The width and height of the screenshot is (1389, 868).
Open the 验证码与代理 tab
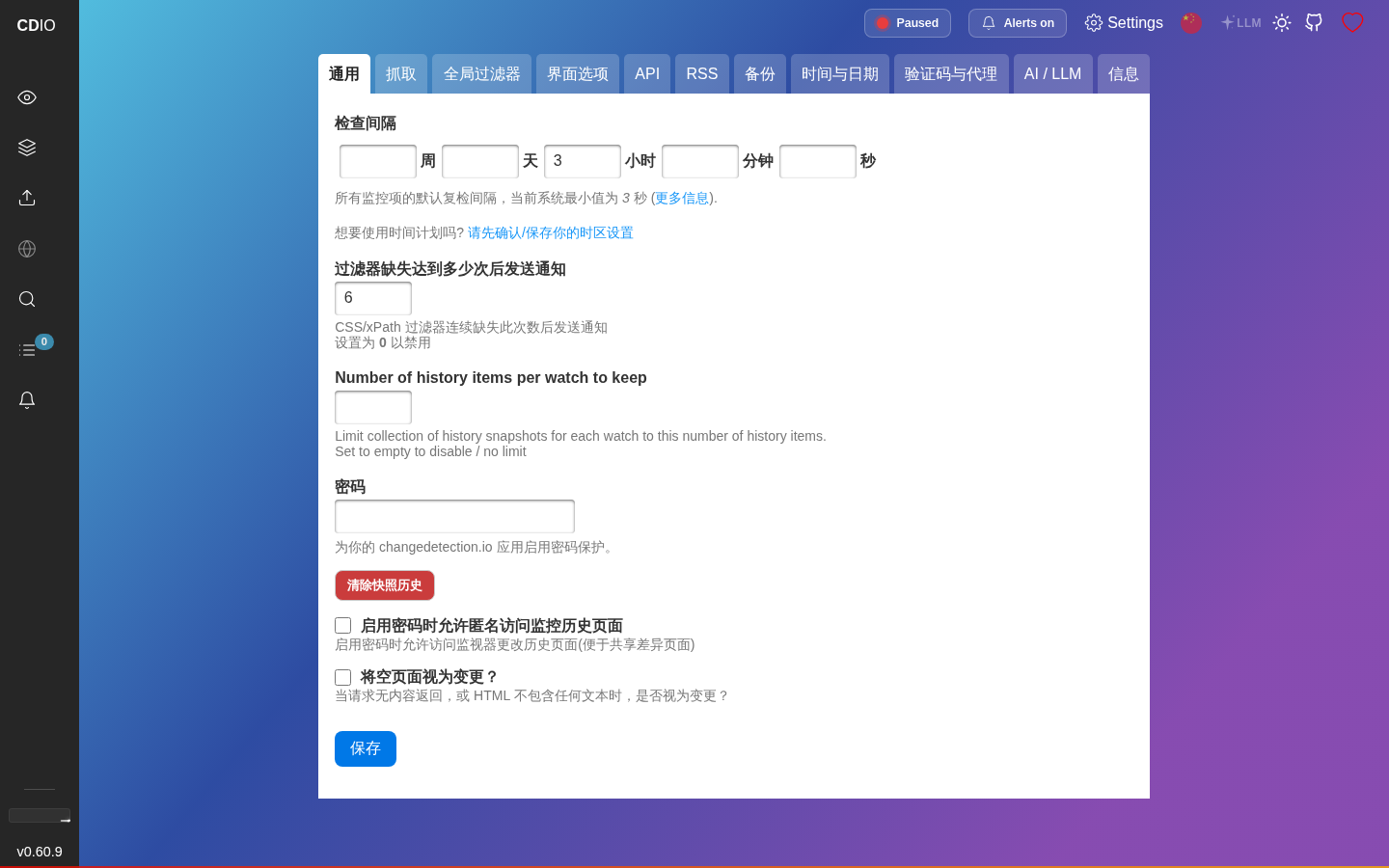[x=951, y=74]
